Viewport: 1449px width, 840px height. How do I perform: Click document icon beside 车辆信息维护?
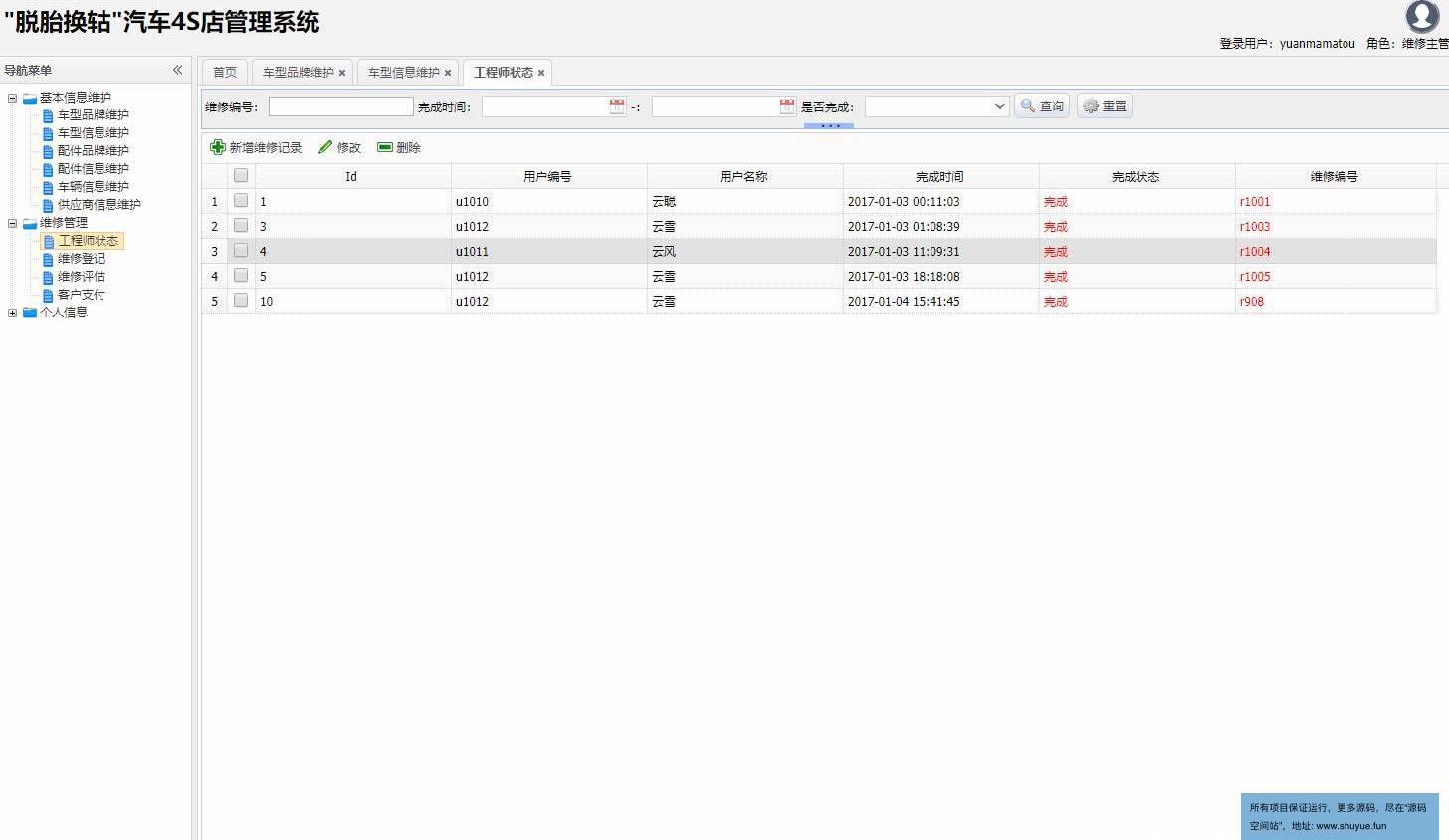click(48, 187)
